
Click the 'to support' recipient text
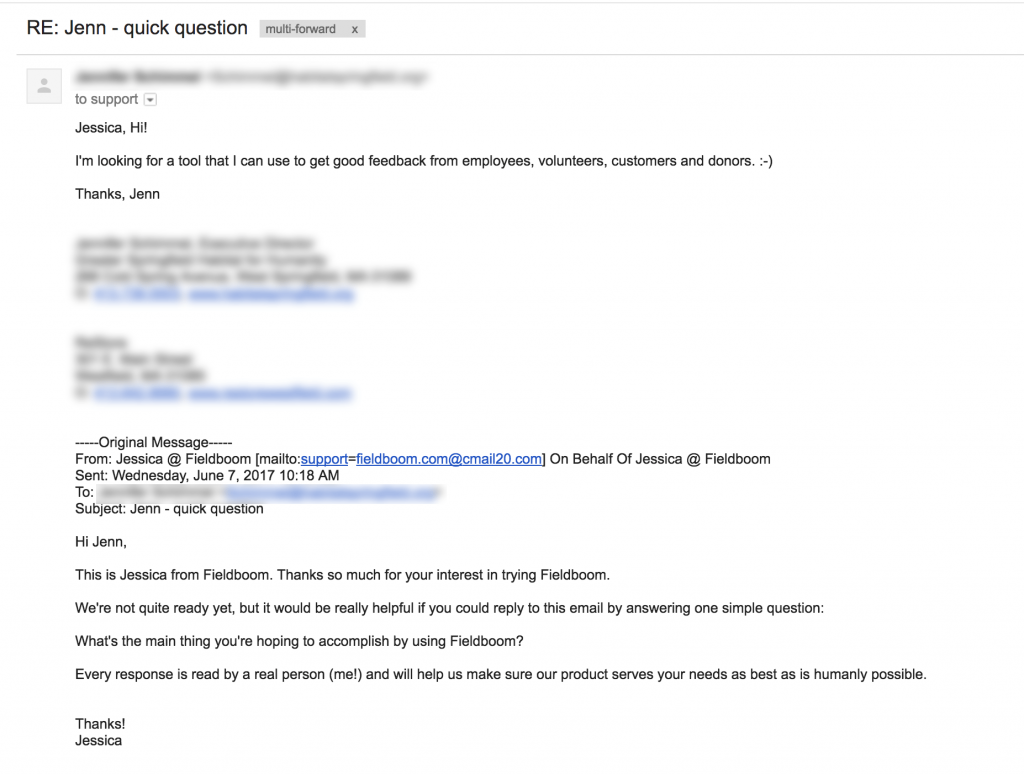tap(106, 100)
